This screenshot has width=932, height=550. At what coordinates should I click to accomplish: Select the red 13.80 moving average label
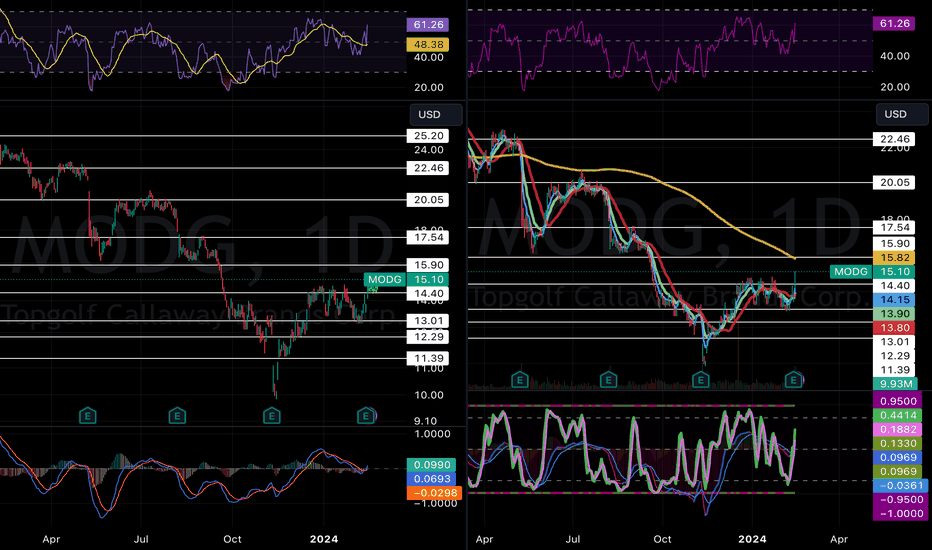(894, 328)
